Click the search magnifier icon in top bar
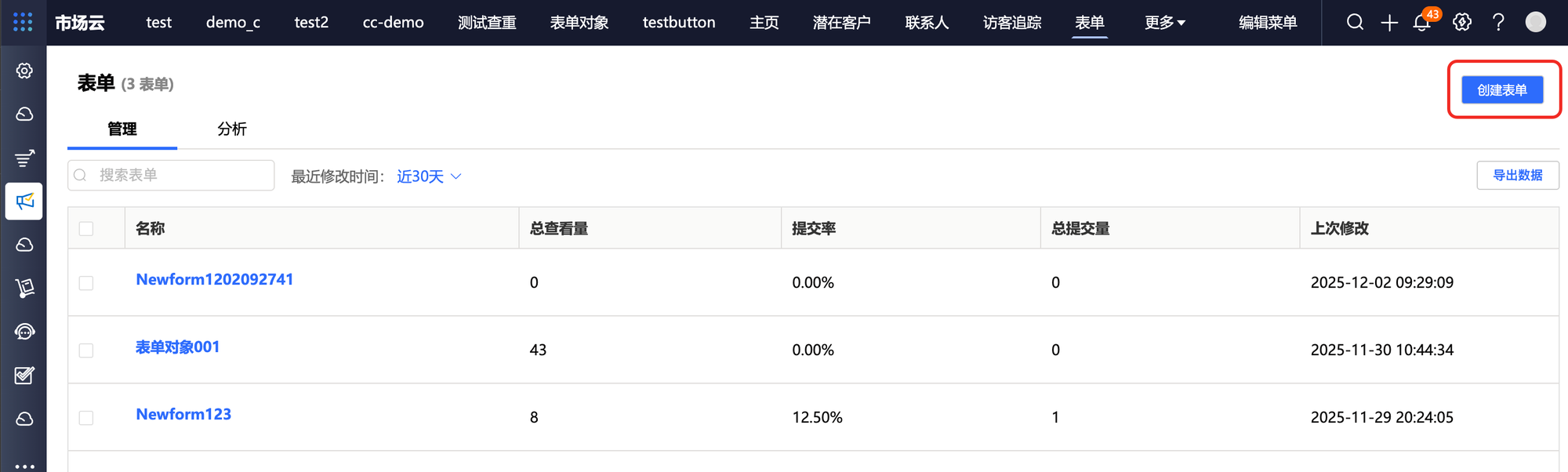Image resolution: width=1568 pixels, height=472 pixels. [x=1355, y=22]
